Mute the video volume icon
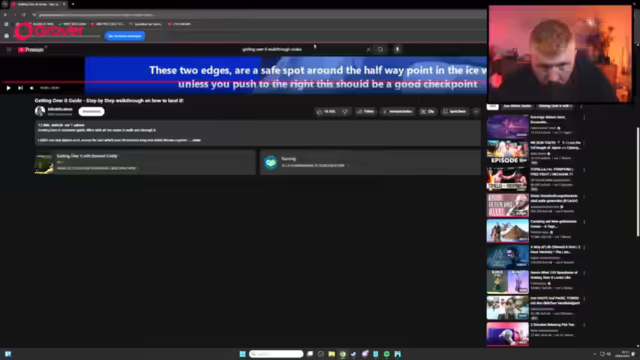This screenshot has height=360, width=640. (32, 88)
